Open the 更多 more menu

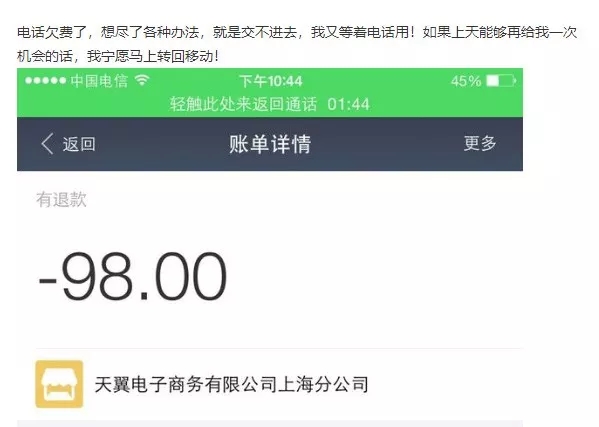[x=480, y=143]
